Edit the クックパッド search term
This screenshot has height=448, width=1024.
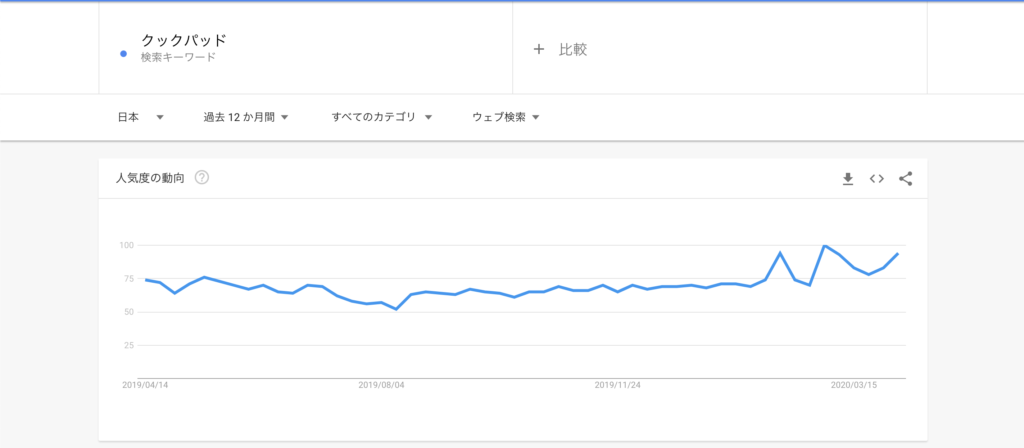click(184, 40)
